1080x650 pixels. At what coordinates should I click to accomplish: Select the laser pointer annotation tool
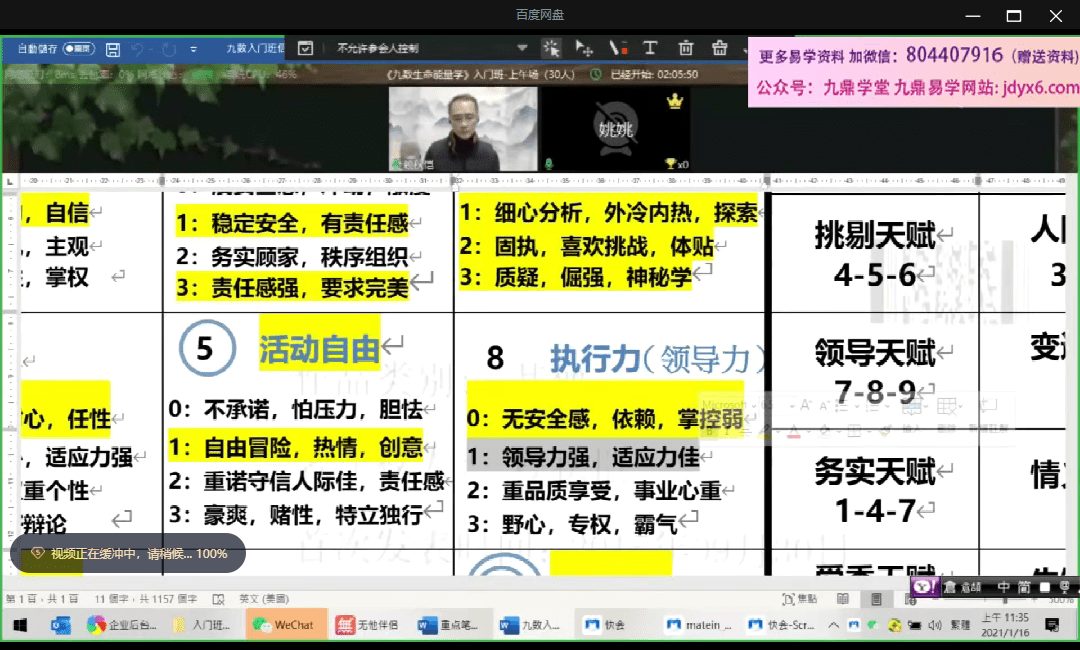[x=551, y=48]
